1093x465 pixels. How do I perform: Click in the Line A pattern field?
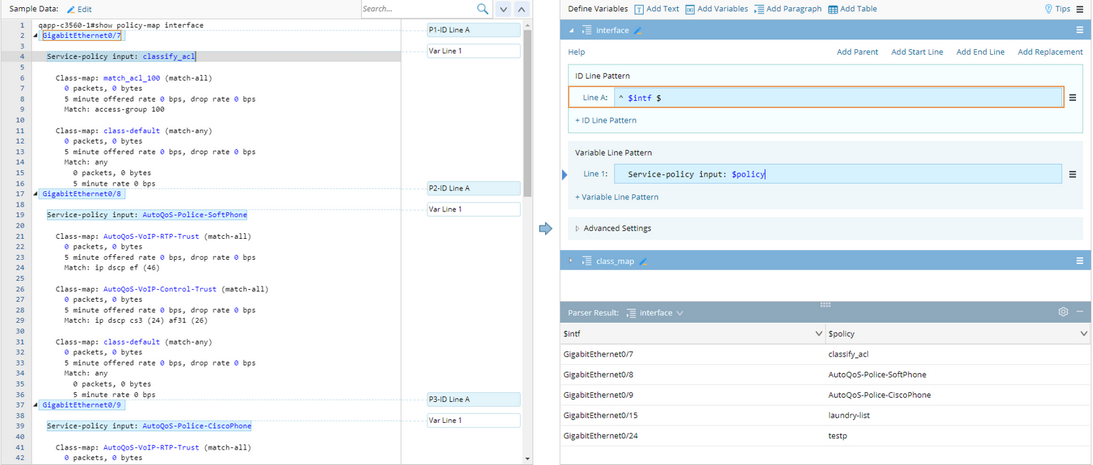838,98
